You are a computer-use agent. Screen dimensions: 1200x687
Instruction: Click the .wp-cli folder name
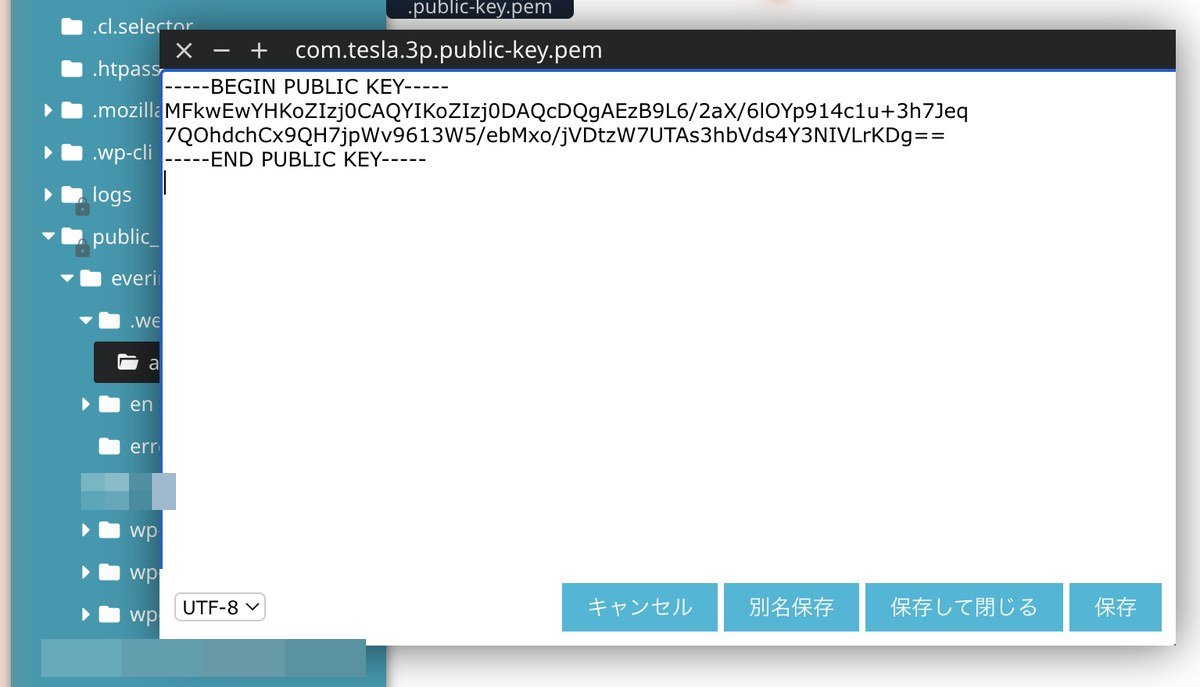pos(124,153)
